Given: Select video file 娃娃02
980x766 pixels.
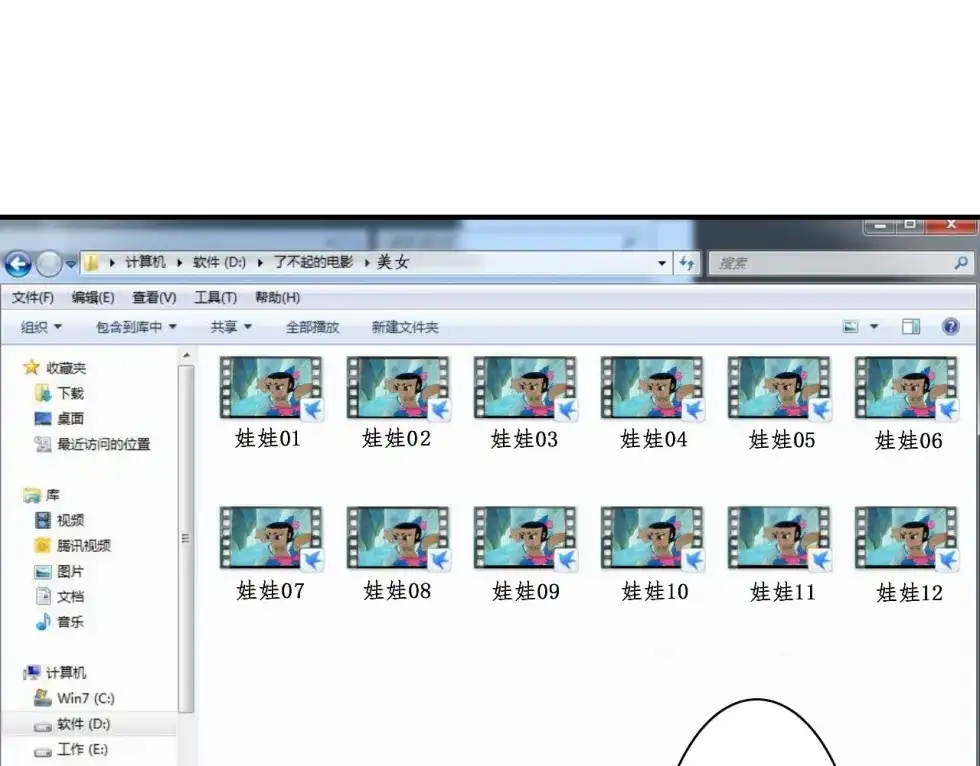Looking at the screenshot, I should [x=398, y=402].
